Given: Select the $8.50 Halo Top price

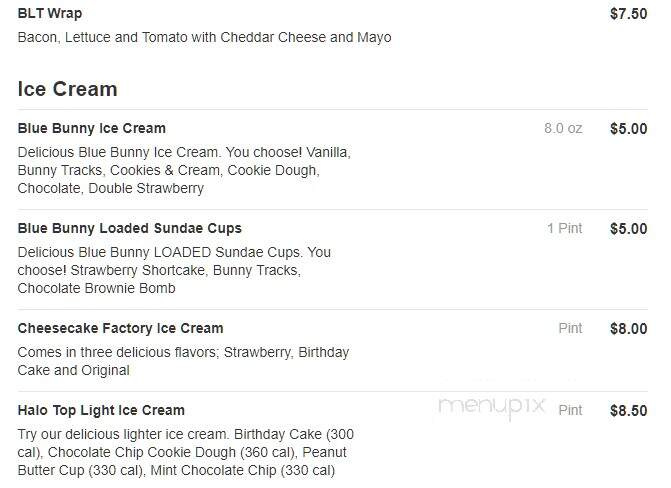Looking at the screenshot, I should [628, 411].
